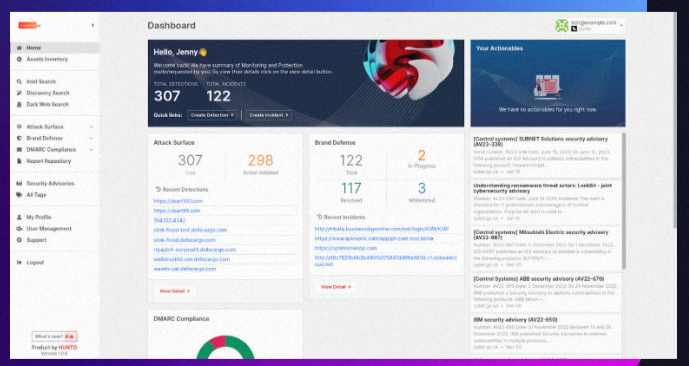
Task: Click the Intel Search magnifier icon
Action: coord(19,82)
